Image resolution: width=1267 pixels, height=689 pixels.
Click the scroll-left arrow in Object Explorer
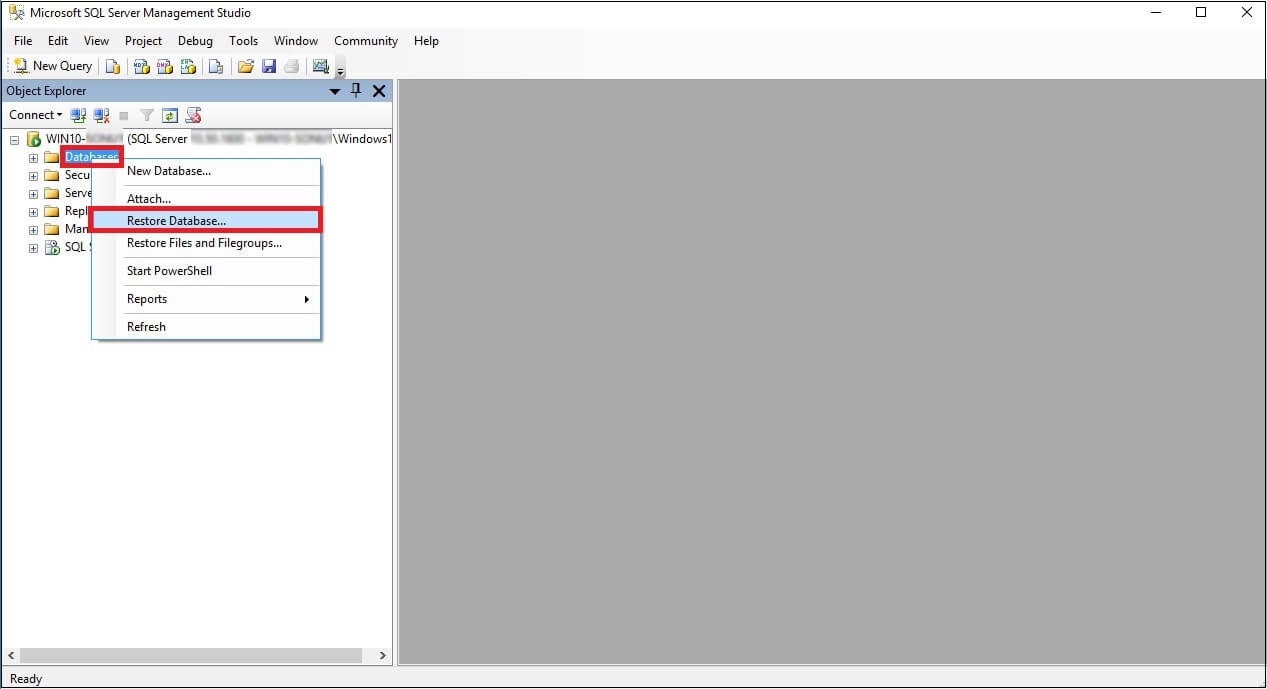[x=10, y=656]
